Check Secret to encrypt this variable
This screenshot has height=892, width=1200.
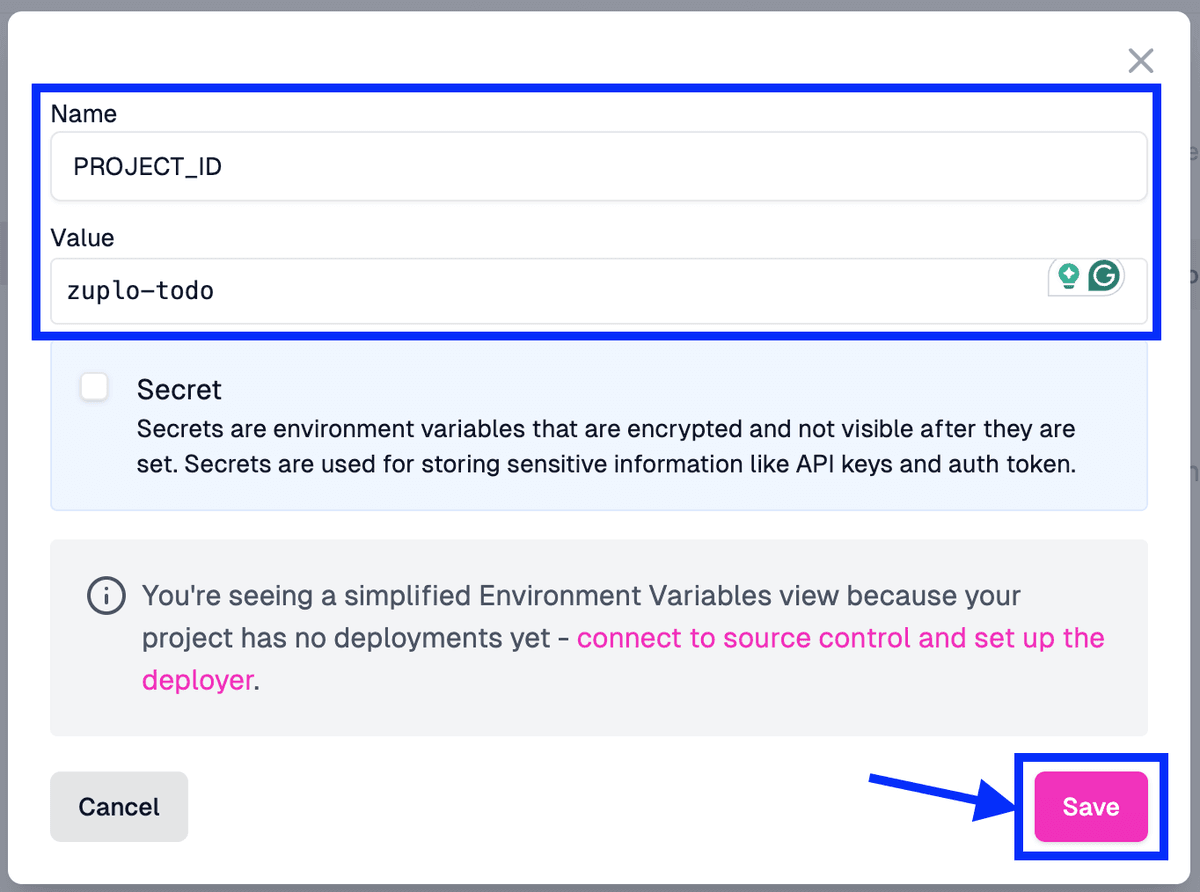(x=93, y=386)
